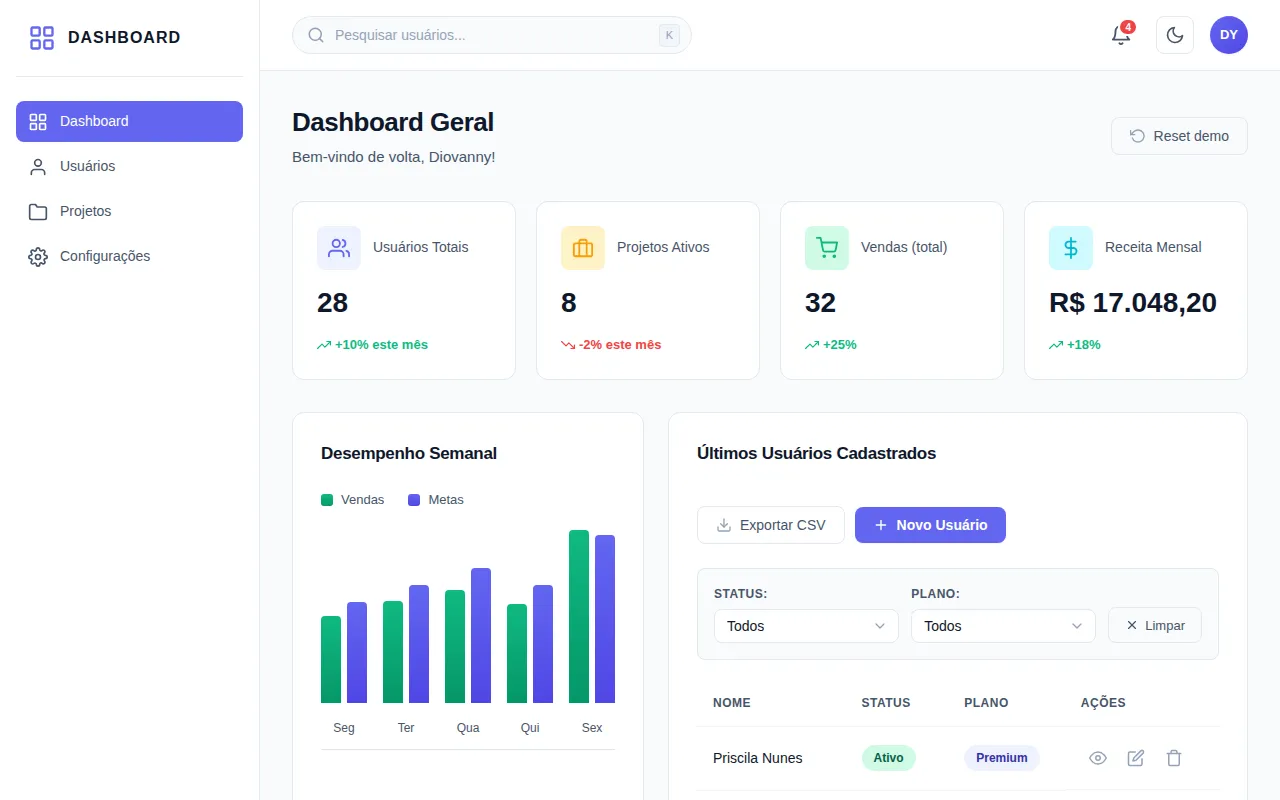This screenshot has width=1280, height=800.
Task: Click the K shortcut badge in search bar
Action: point(669,35)
